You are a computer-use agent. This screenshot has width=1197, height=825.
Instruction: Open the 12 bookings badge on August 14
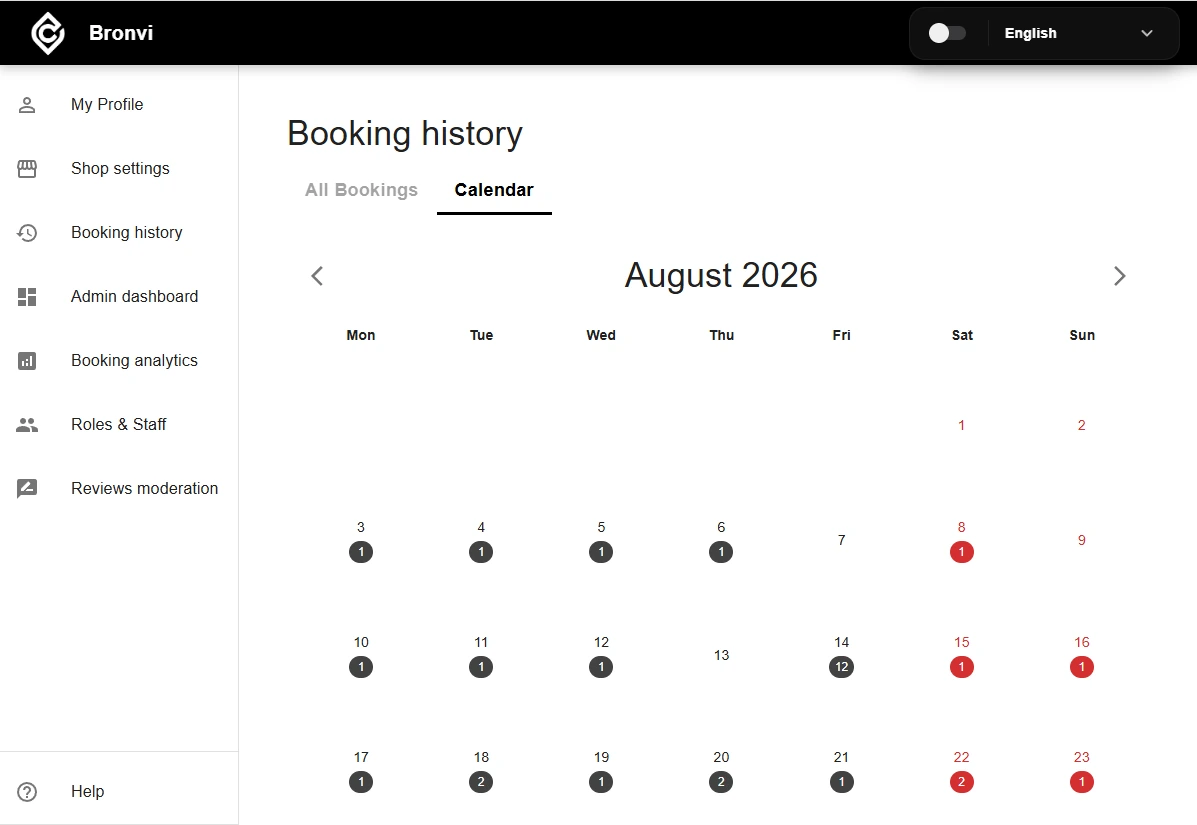point(841,667)
